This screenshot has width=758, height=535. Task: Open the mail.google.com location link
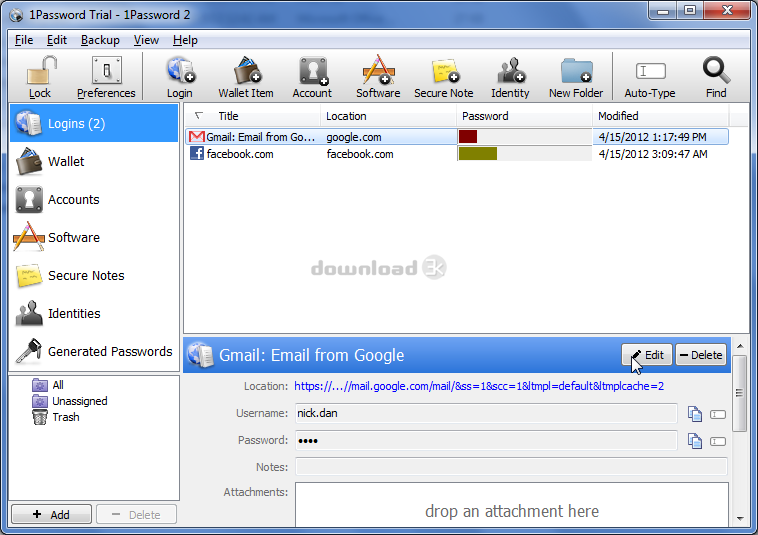pyautogui.click(x=479, y=386)
